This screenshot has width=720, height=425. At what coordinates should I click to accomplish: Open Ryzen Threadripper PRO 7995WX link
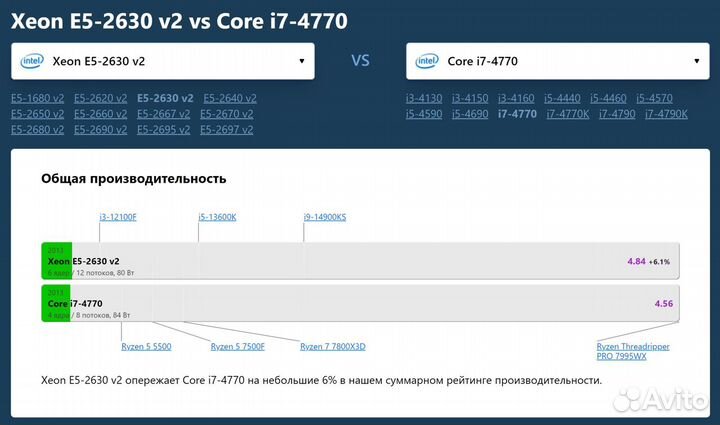[633, 351]
